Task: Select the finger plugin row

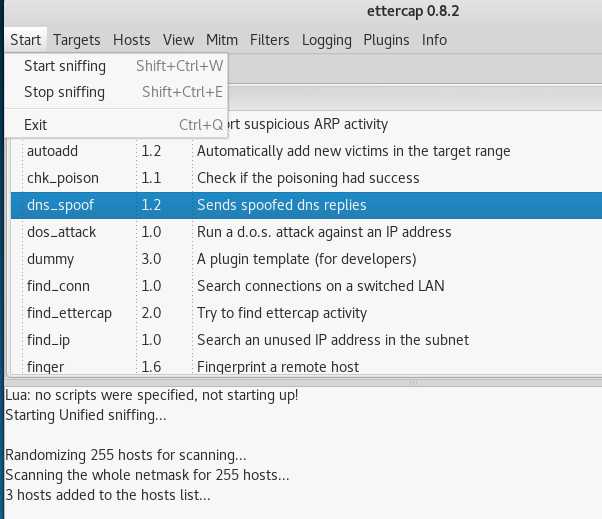Action: [306, 366]
